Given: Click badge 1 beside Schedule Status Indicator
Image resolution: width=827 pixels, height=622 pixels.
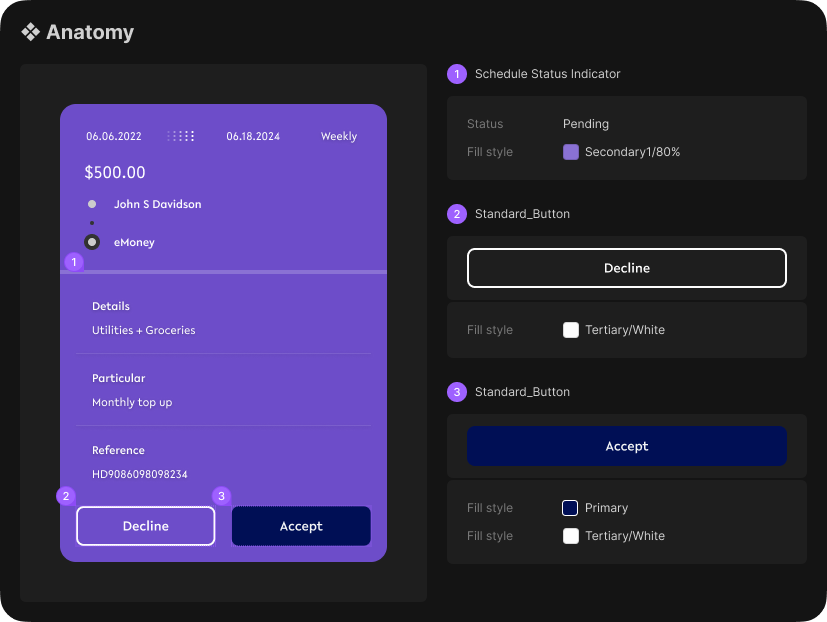Looking at the screenshot, I should (x=457, y=74).
